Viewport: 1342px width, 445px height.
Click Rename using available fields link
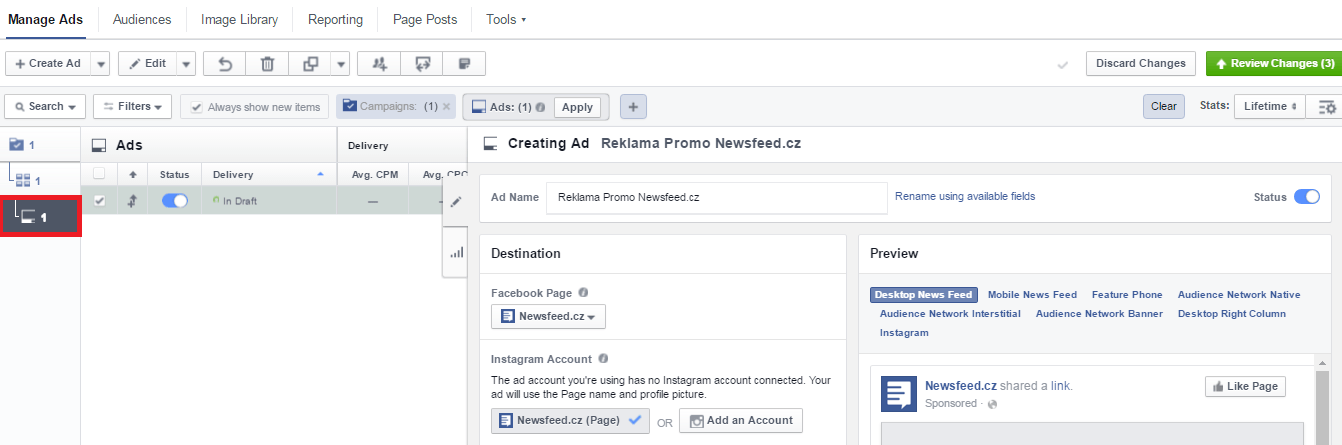pyautogui.click(x=965, y=196)
